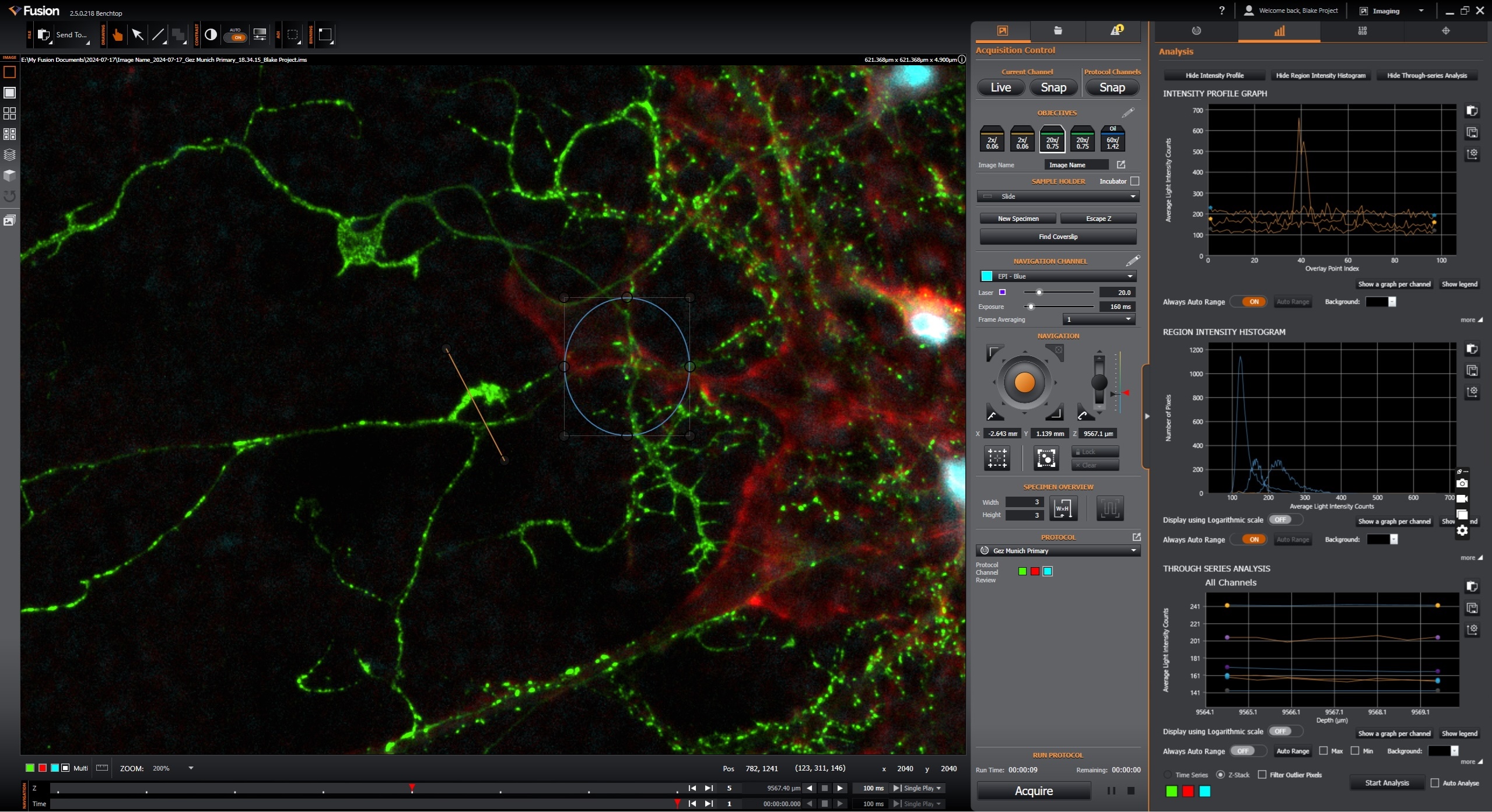Click the AOI dashed-rectangle tool
This screenshot has width=1492, height=812.
[293, 35]
